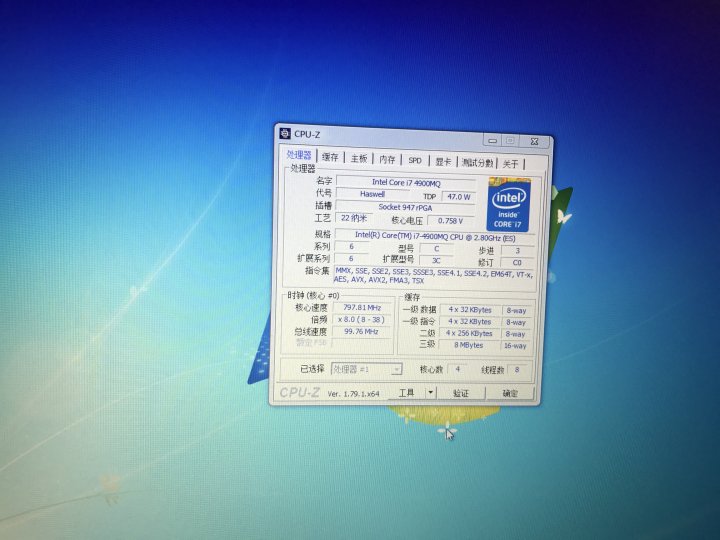Click the 线程数 value 8
The width and height of the screenshot is (720, 540).
(517, 370)
